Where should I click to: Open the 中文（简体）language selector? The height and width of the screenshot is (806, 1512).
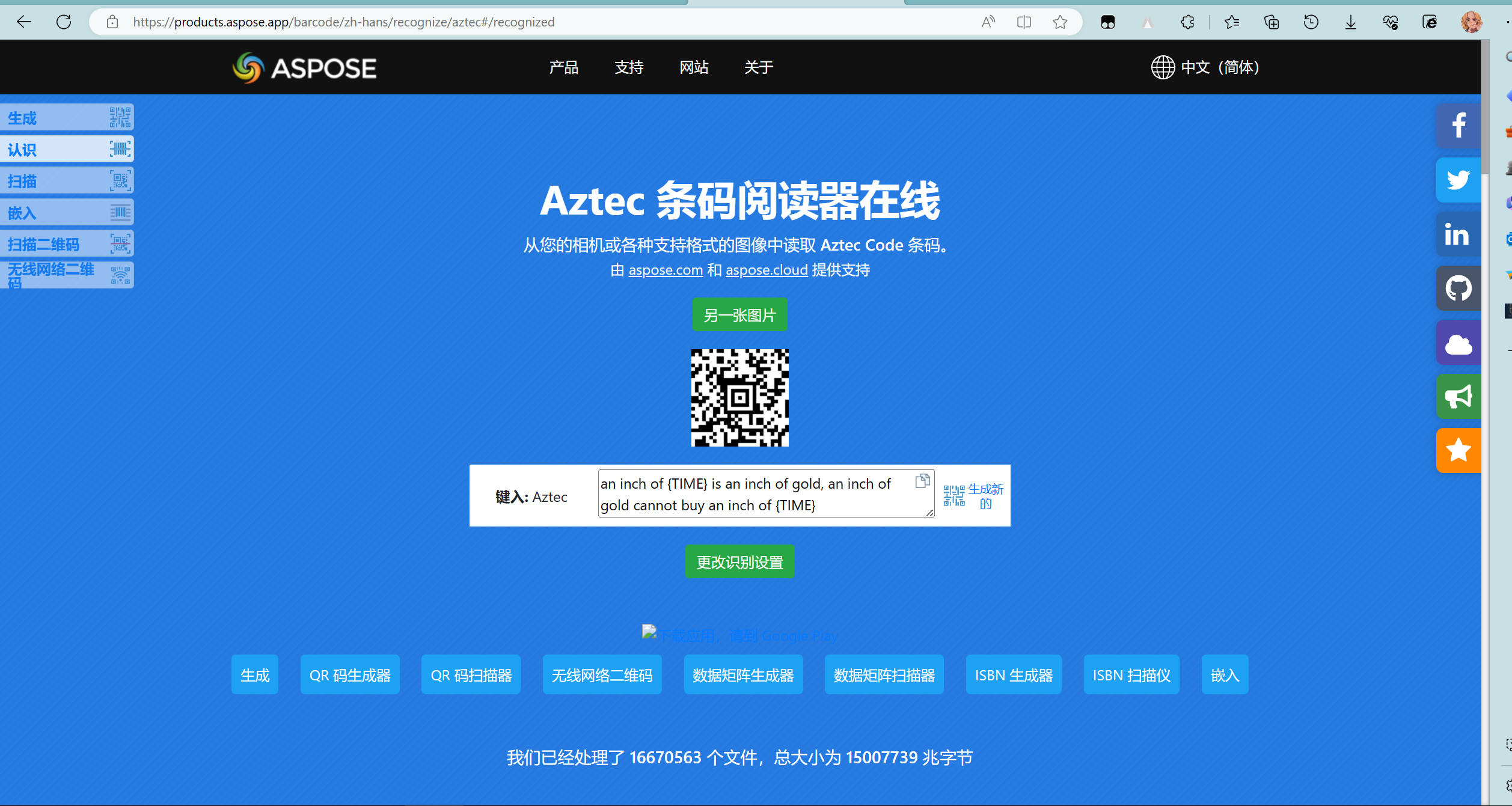click(1205, 67)
